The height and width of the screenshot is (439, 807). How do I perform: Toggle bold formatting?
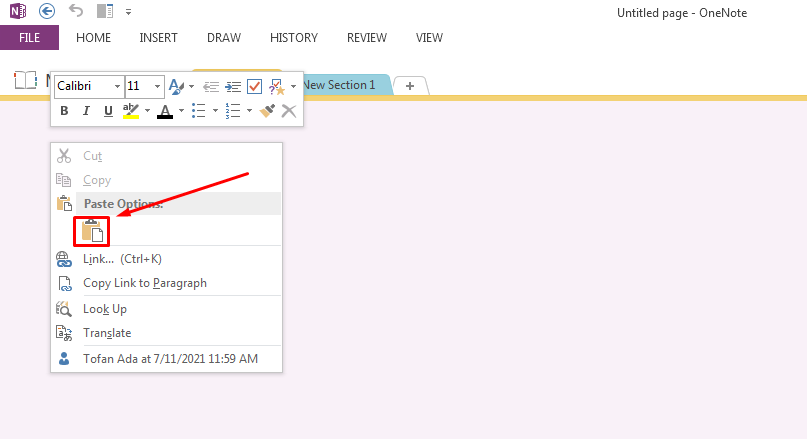(x=64, y=111)
